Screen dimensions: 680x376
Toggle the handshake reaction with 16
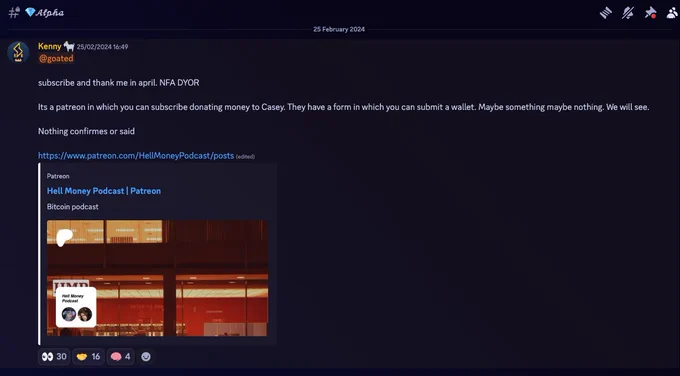coord(88,356)
